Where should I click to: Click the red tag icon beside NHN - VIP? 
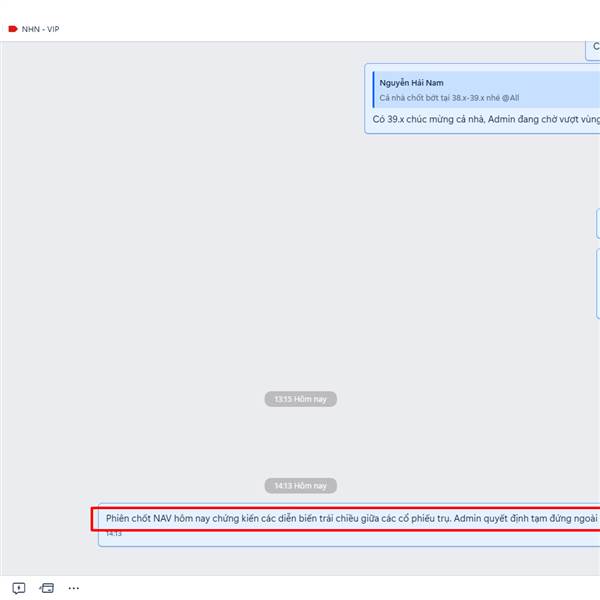pyautogui.click(x=13, y=29)
